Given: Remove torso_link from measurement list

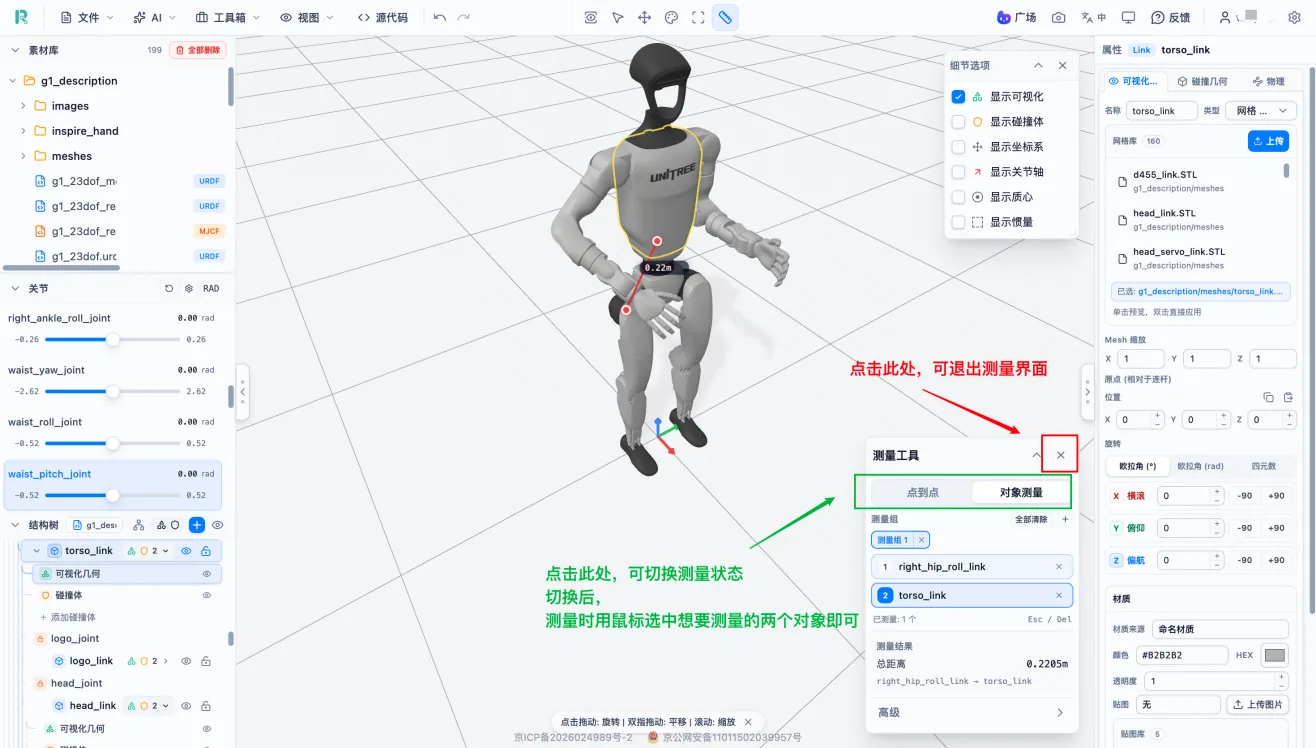Looking at the screenshot, I should (1059, 595).
